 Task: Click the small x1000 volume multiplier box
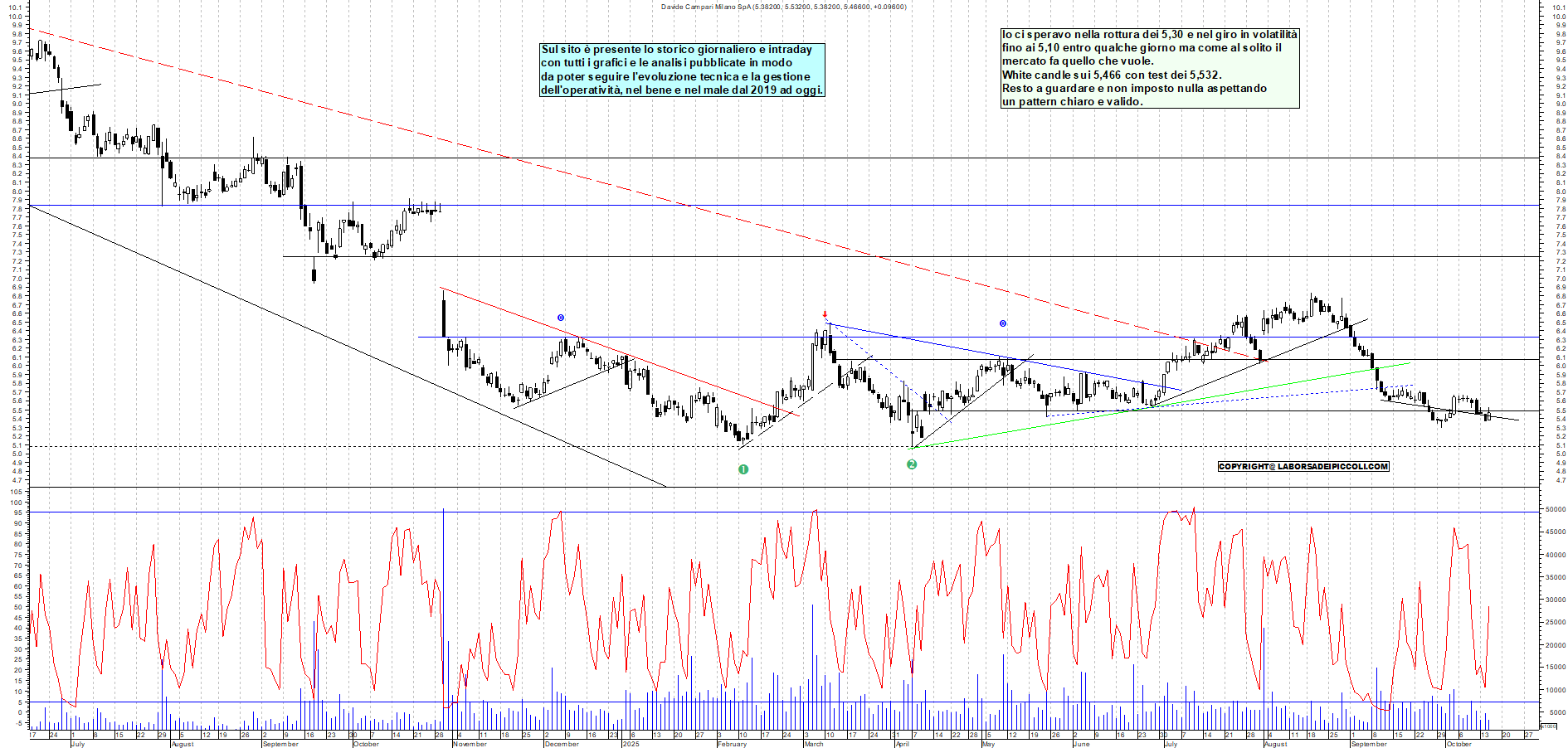tap(1548, 726)
